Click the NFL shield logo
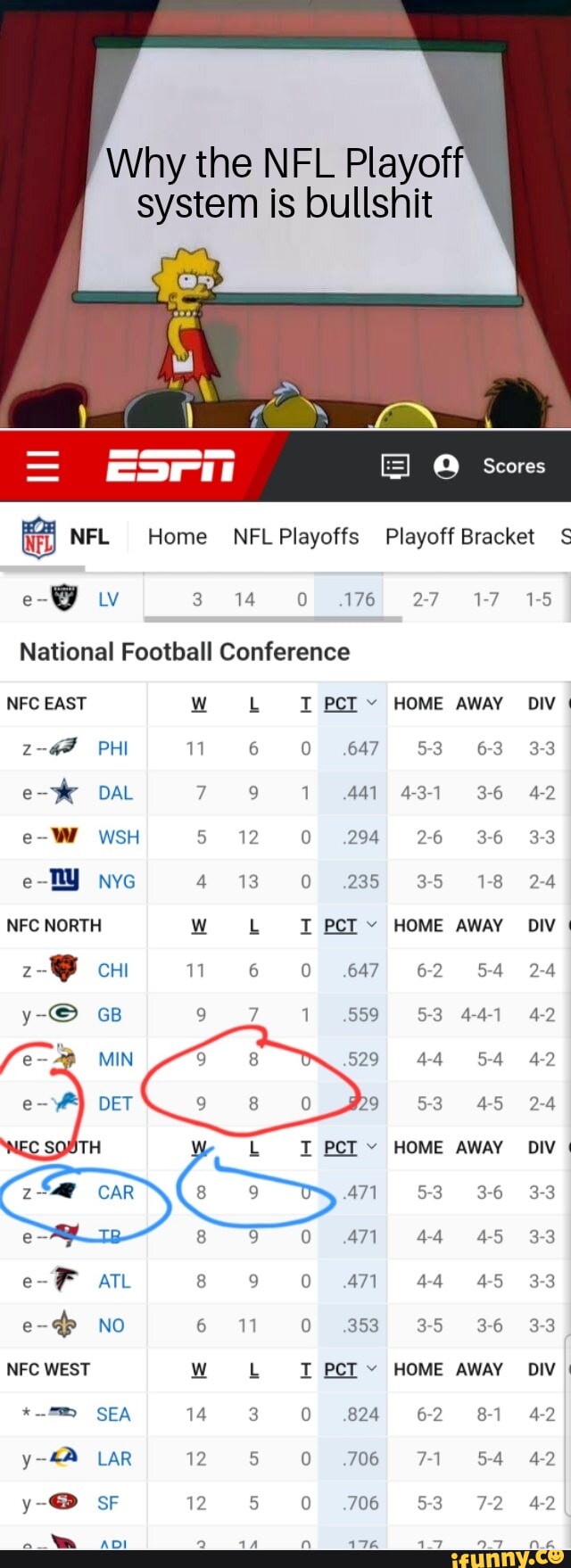 pyautogui.click(x=38, y=536)
